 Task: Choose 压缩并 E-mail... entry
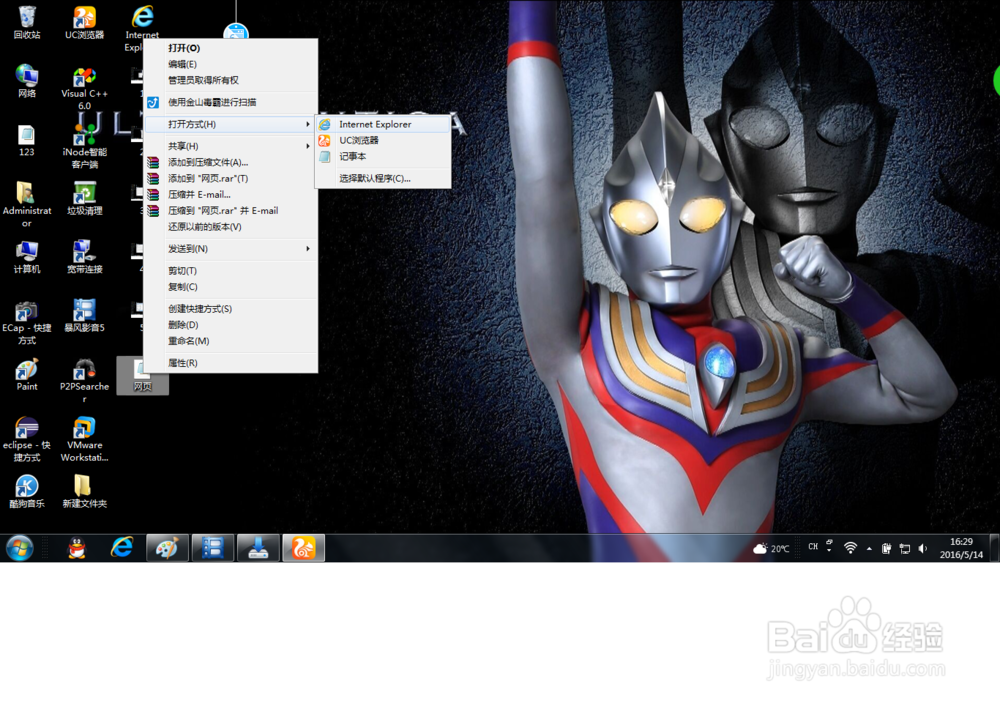pyautogui.click(x=231, y=194)
